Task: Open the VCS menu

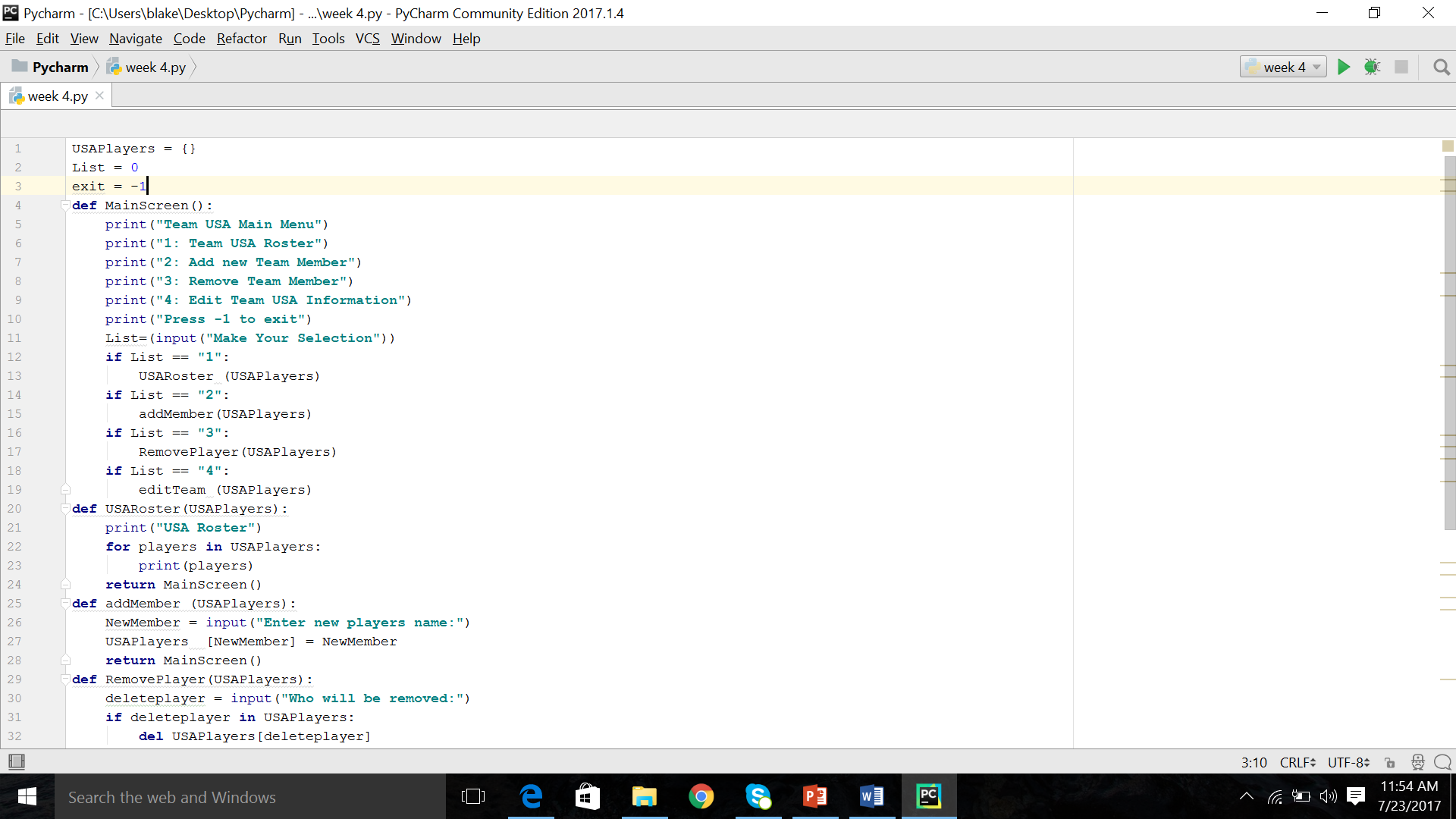Action: [367, 39]
